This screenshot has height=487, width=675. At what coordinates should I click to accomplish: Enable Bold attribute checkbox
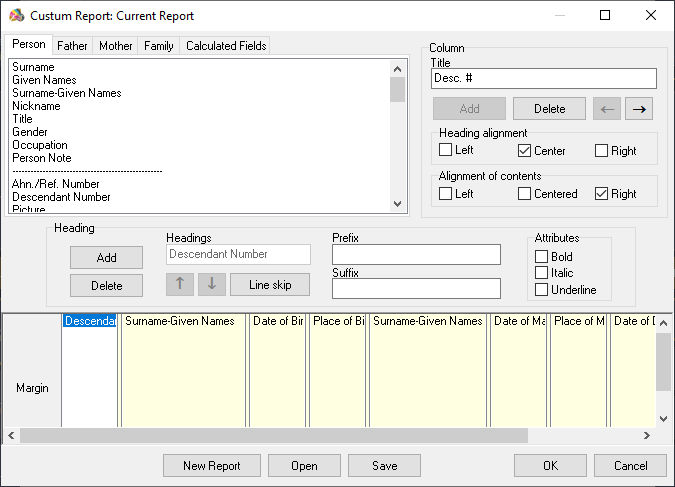click(542, 257)
